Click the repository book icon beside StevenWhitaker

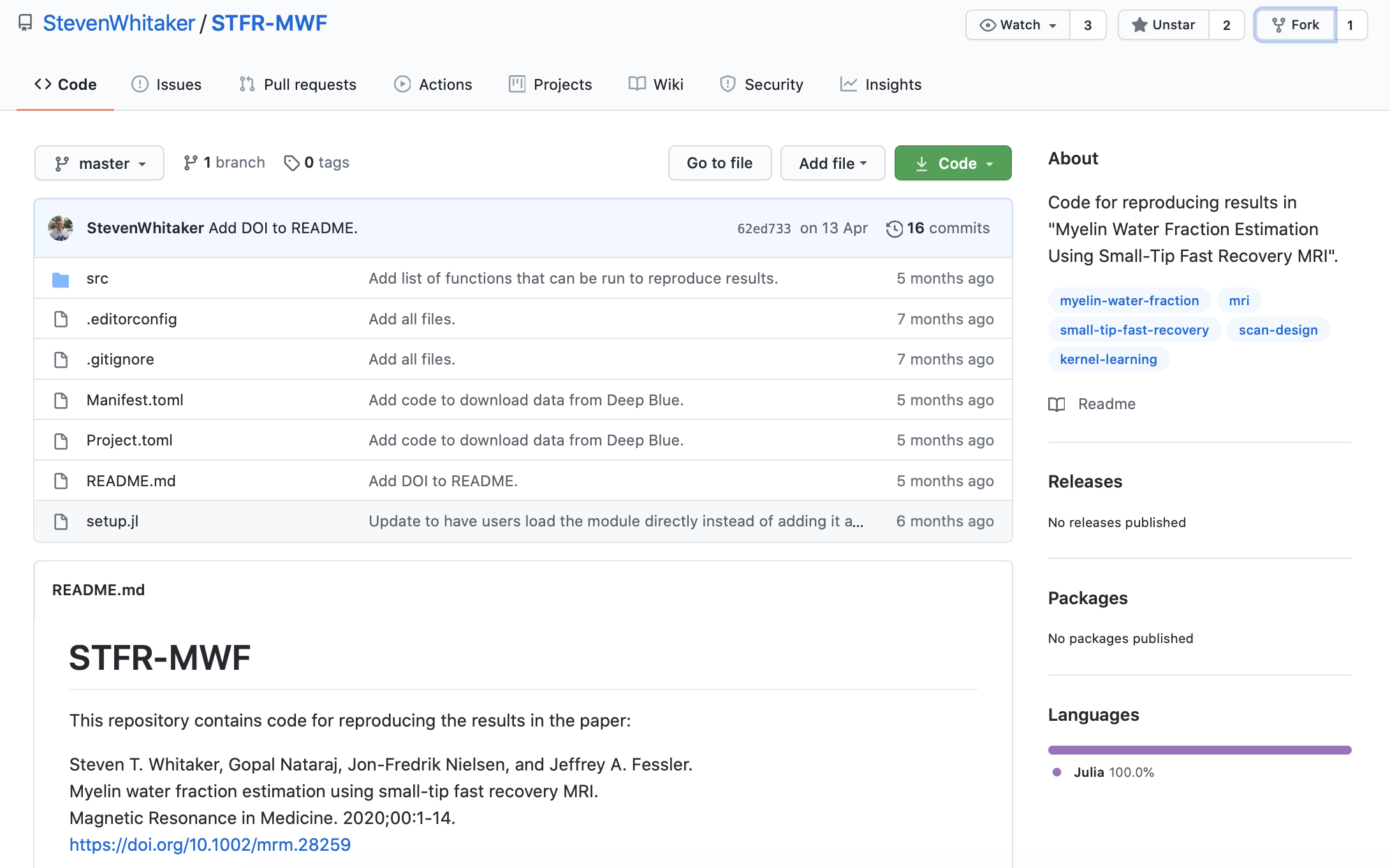coord(26,24)
